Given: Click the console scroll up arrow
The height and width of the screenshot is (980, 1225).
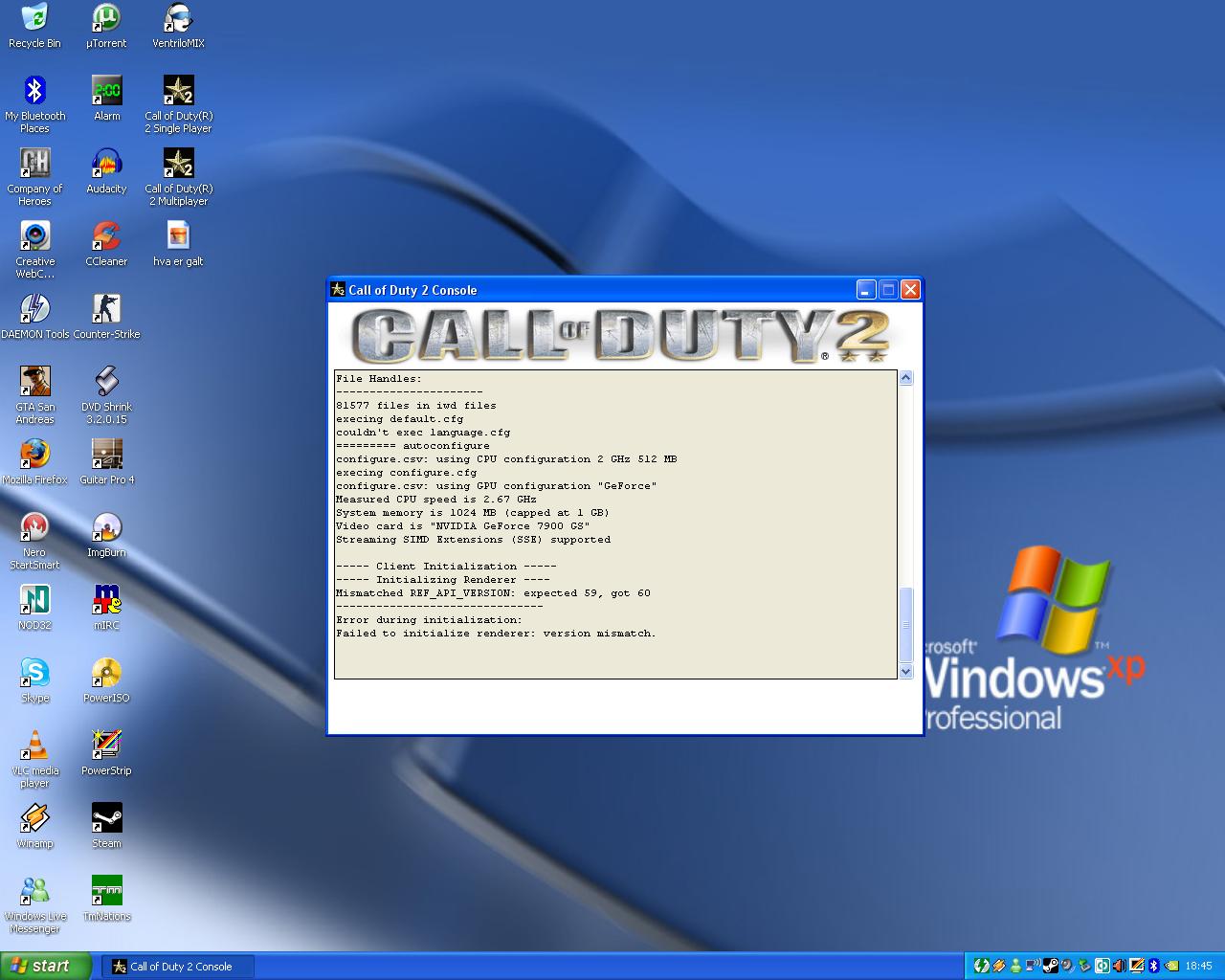Looking at the screenshot, I should pyautogui.click(x=905, y=378).
